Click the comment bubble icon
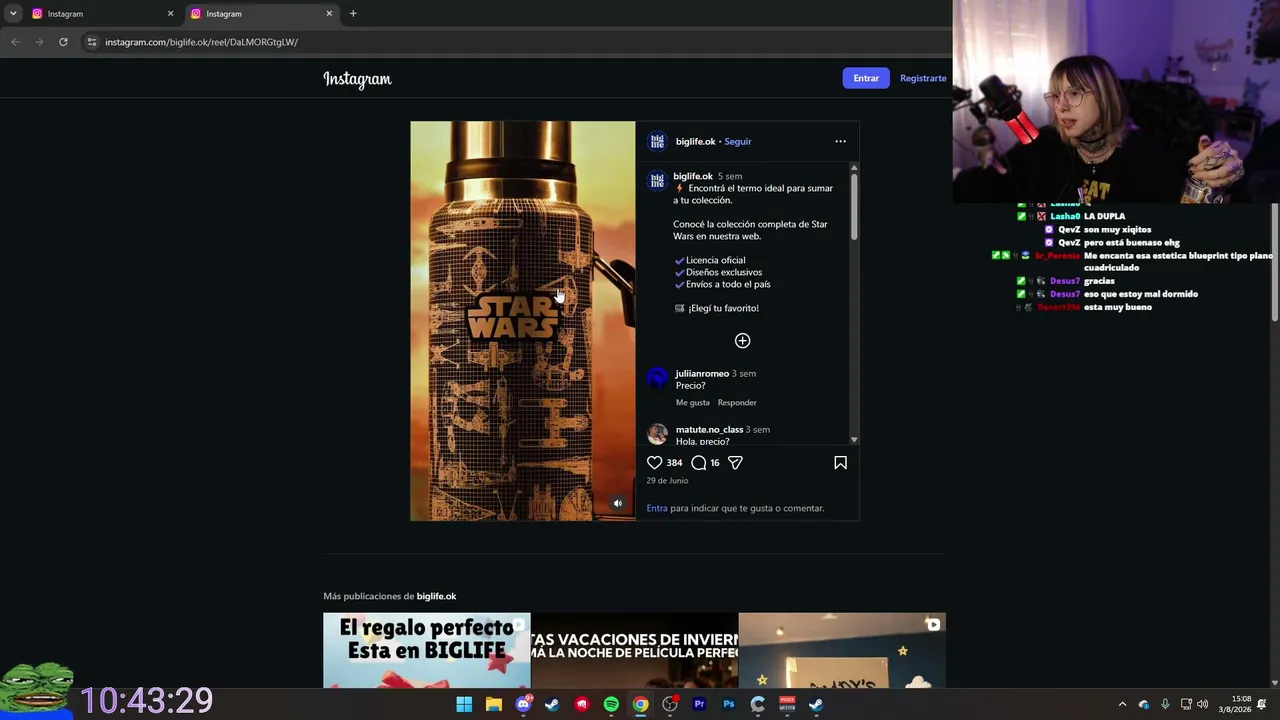Viewport: 1280px width, 720px height. click(699, 463)
